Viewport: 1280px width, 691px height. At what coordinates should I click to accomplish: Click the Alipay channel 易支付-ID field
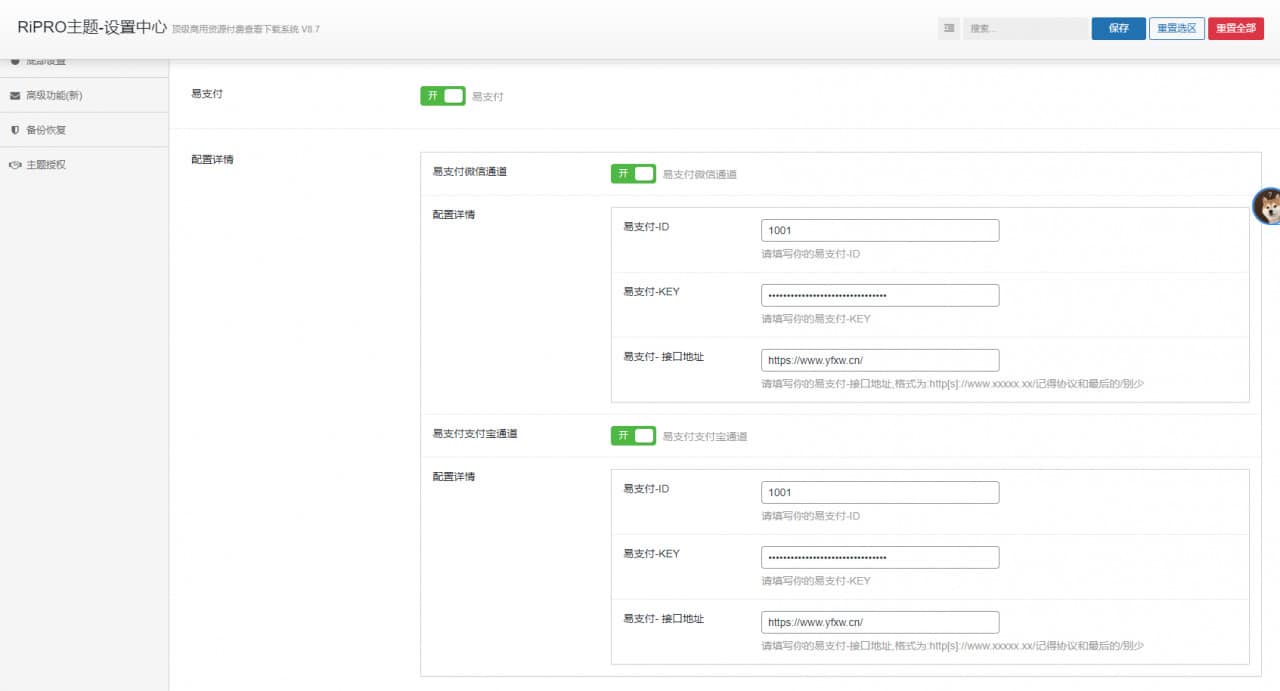(879, 493)
